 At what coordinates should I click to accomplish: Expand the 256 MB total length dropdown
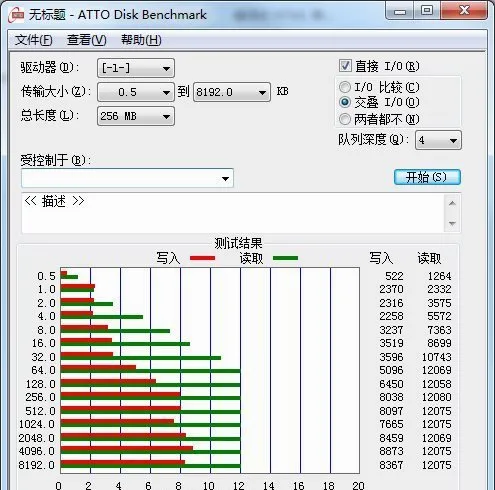coord(136,116)
